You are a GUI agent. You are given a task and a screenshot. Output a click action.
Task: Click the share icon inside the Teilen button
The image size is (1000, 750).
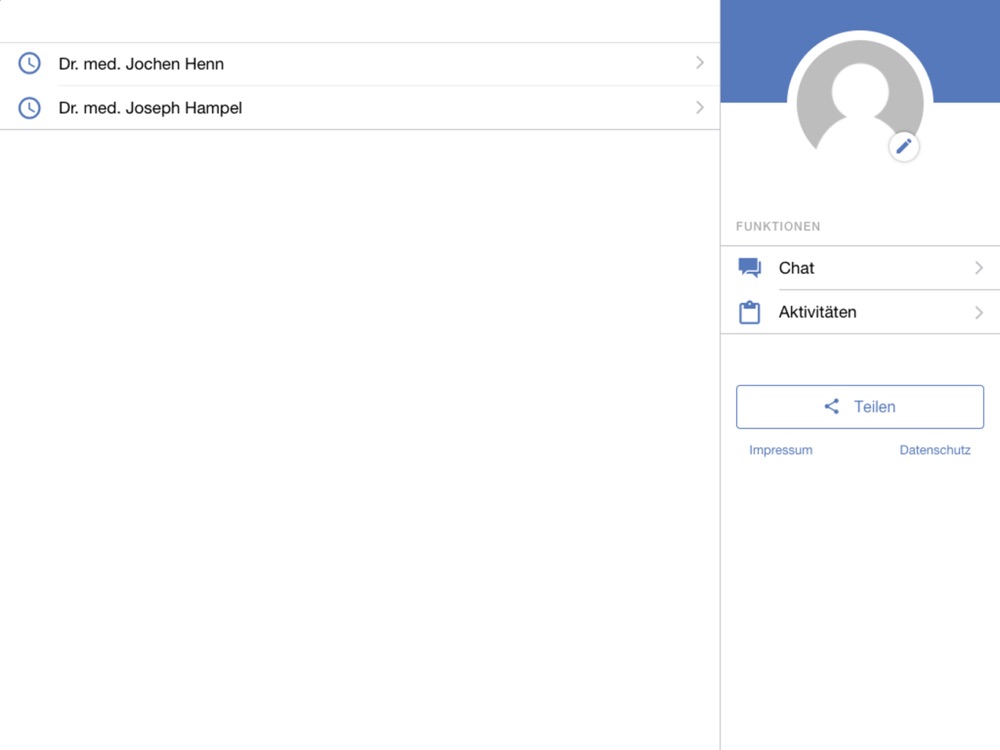click(x=832, y=407)
